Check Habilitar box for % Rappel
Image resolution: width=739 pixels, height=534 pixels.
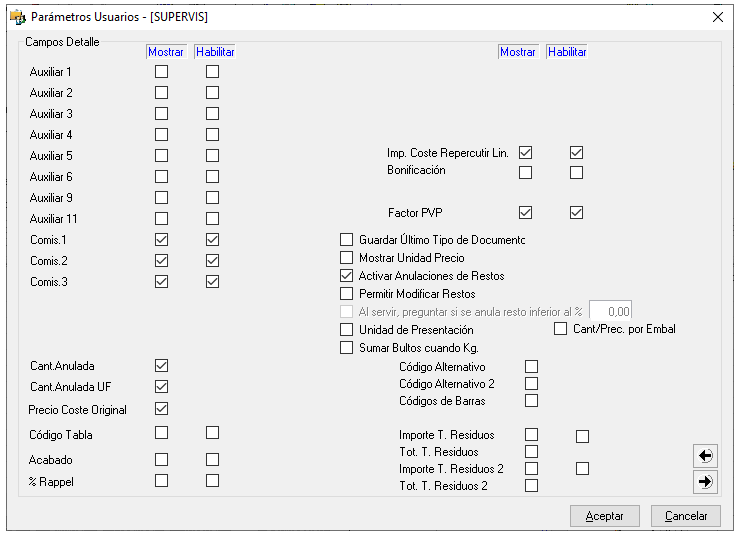(212, 481)
